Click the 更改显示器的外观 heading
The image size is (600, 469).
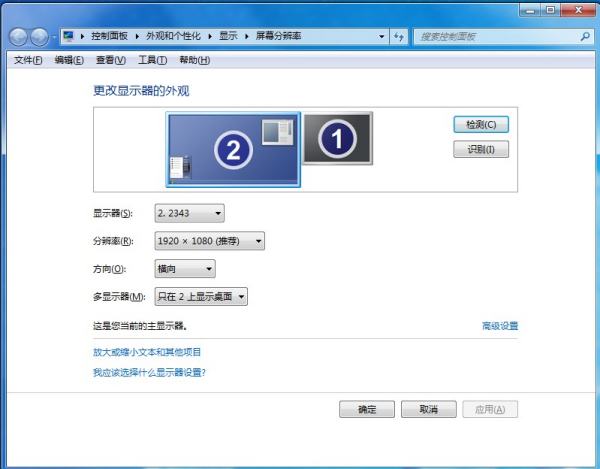[x=141, y=91]
